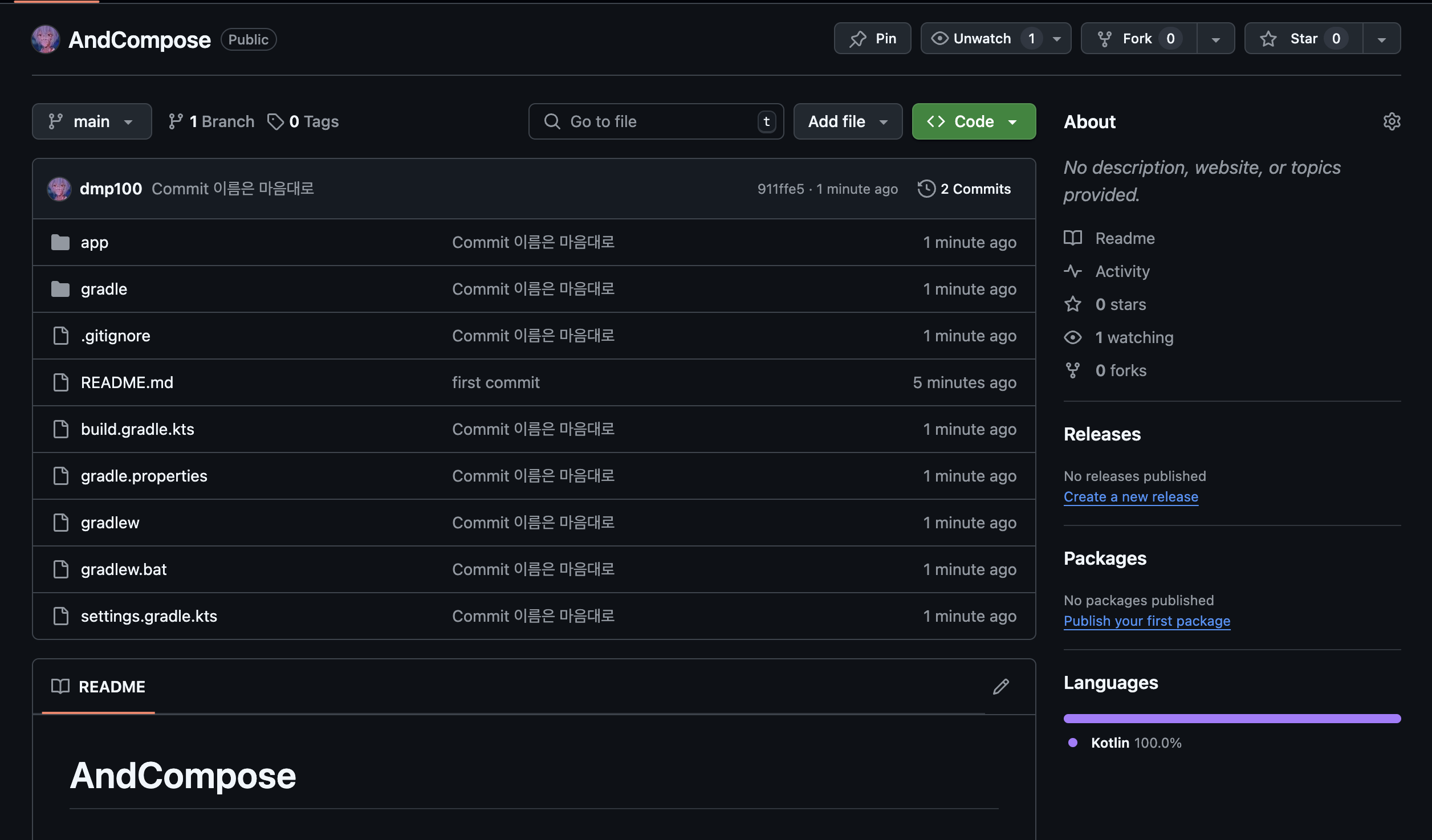
Task: Click the README edit pencil icon
Action: [1000, 687]
